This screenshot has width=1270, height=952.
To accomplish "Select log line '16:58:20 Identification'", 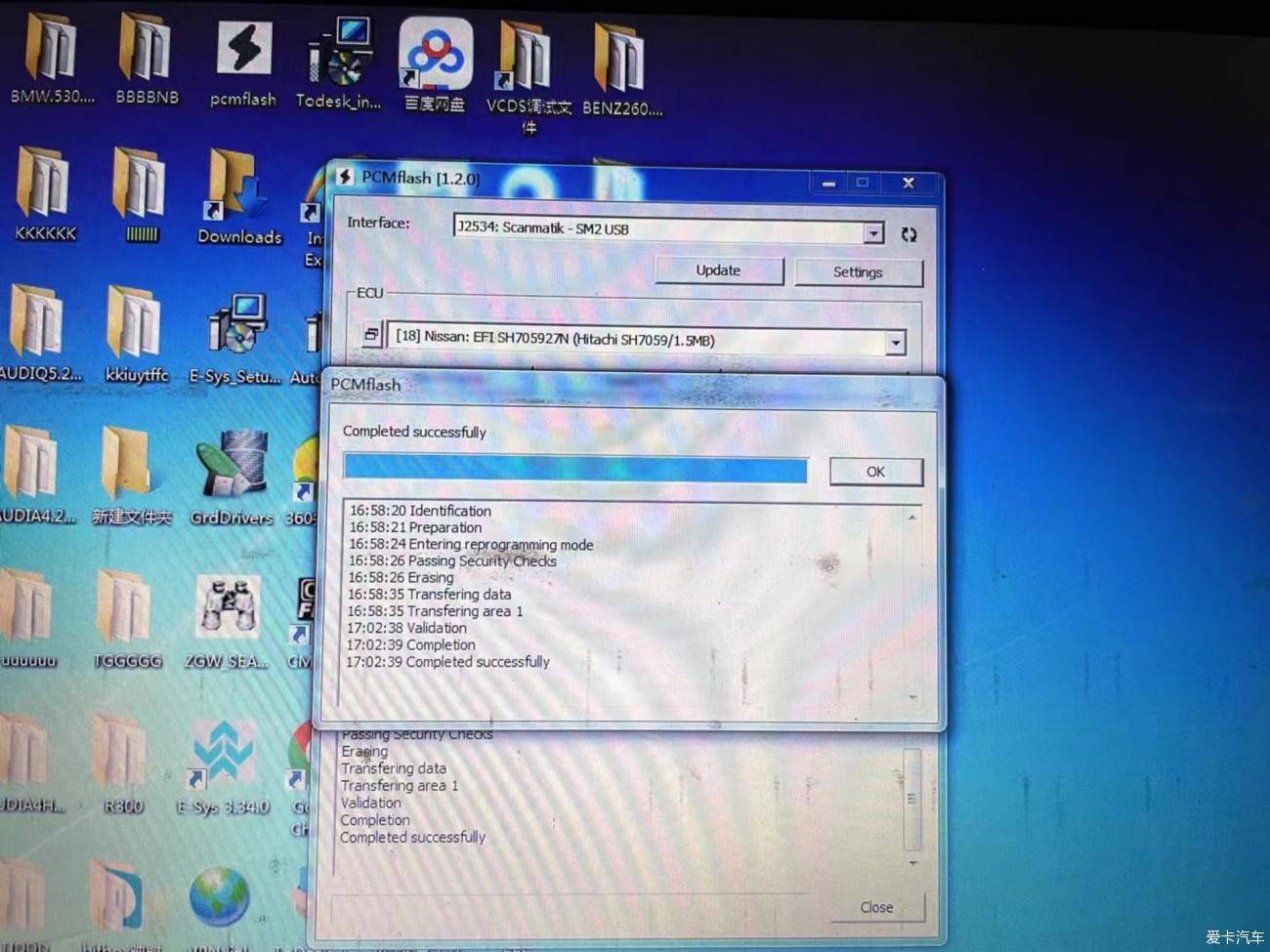I will point(420,511).
